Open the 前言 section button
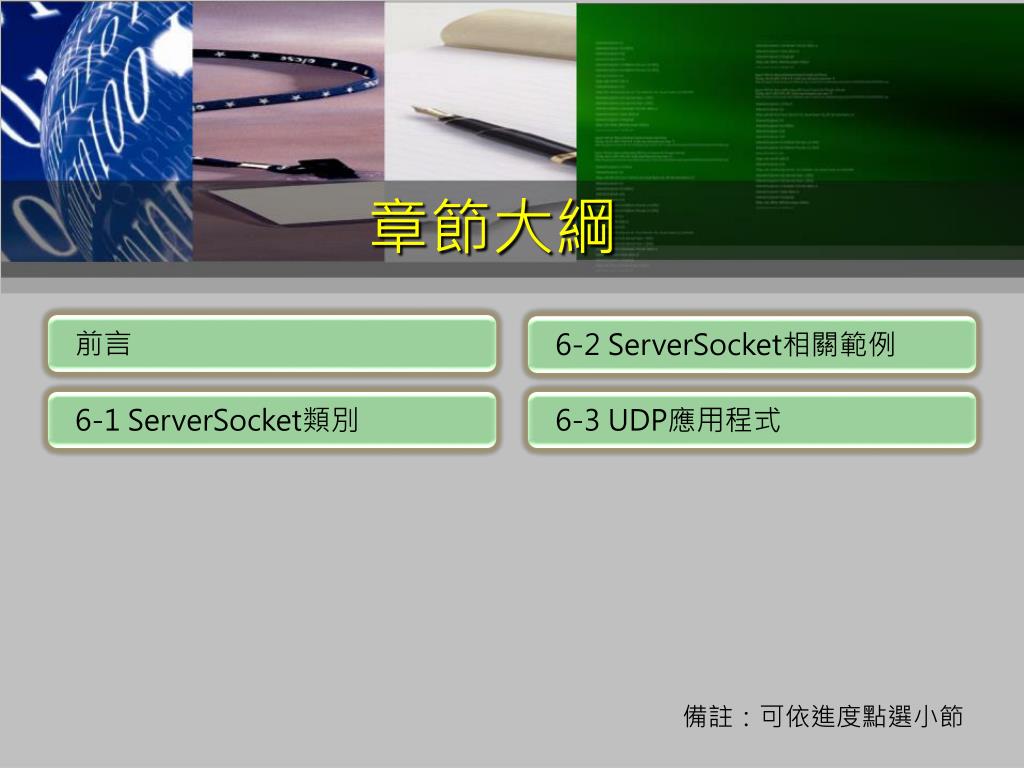This screenshot has width=1024, height=768. 272,344
